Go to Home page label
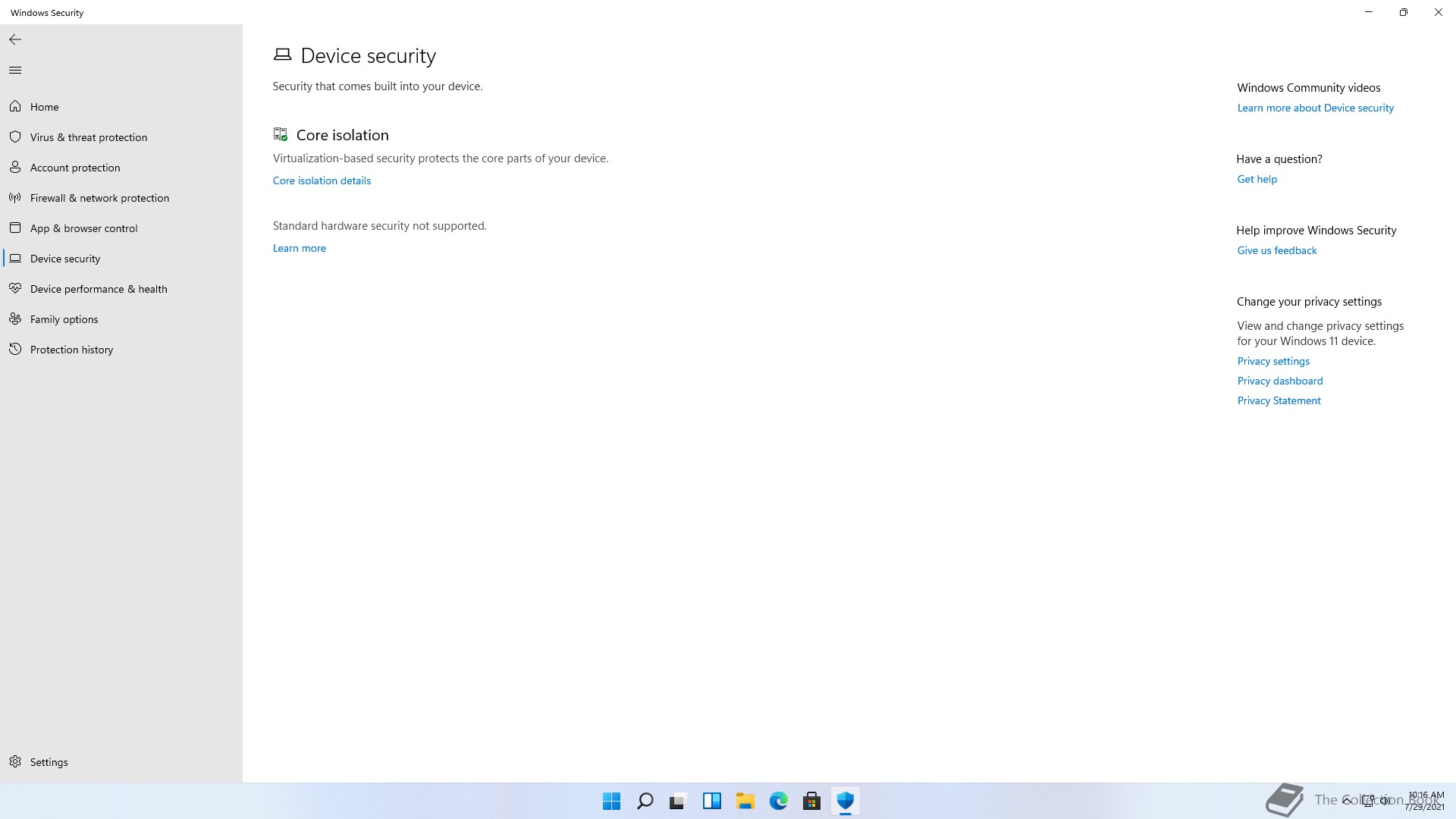Viewport: 1456px width, 819px height. [45, 107]
